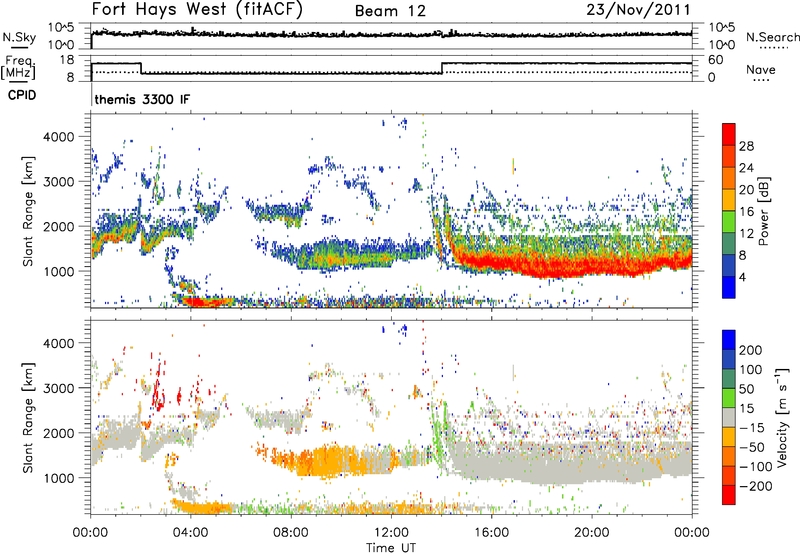The height and width of the screenshot is (554, 800).
Task: Click the 'Nave' legend label
Action: pos(761,69)
